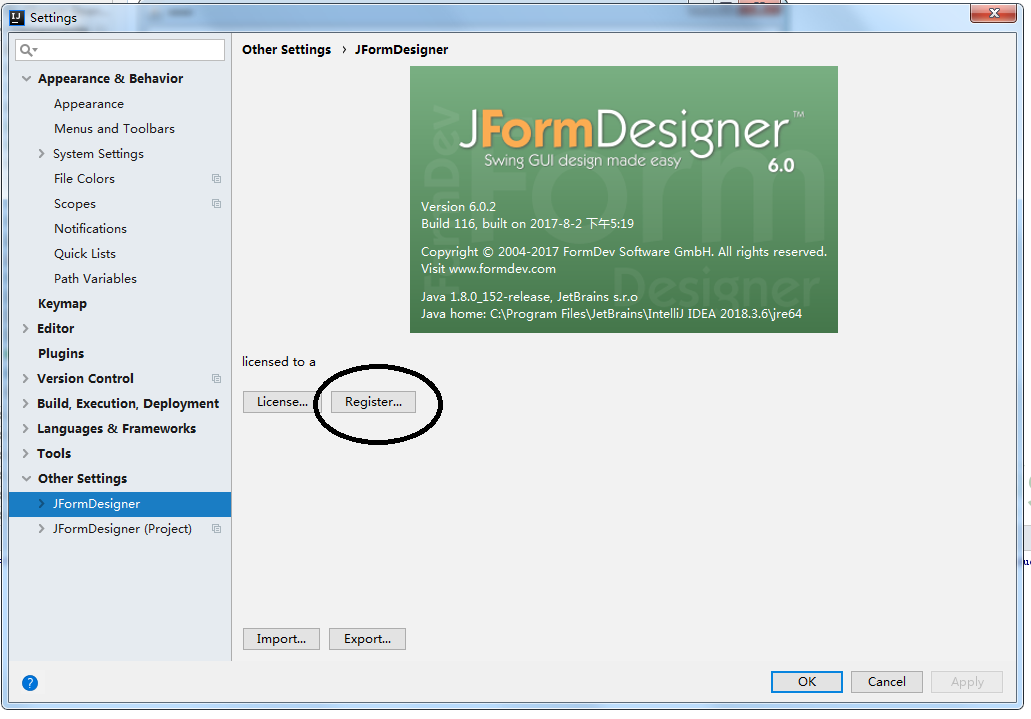
Task: Click the search magnifier icon in settings
Action: [28, 50]
